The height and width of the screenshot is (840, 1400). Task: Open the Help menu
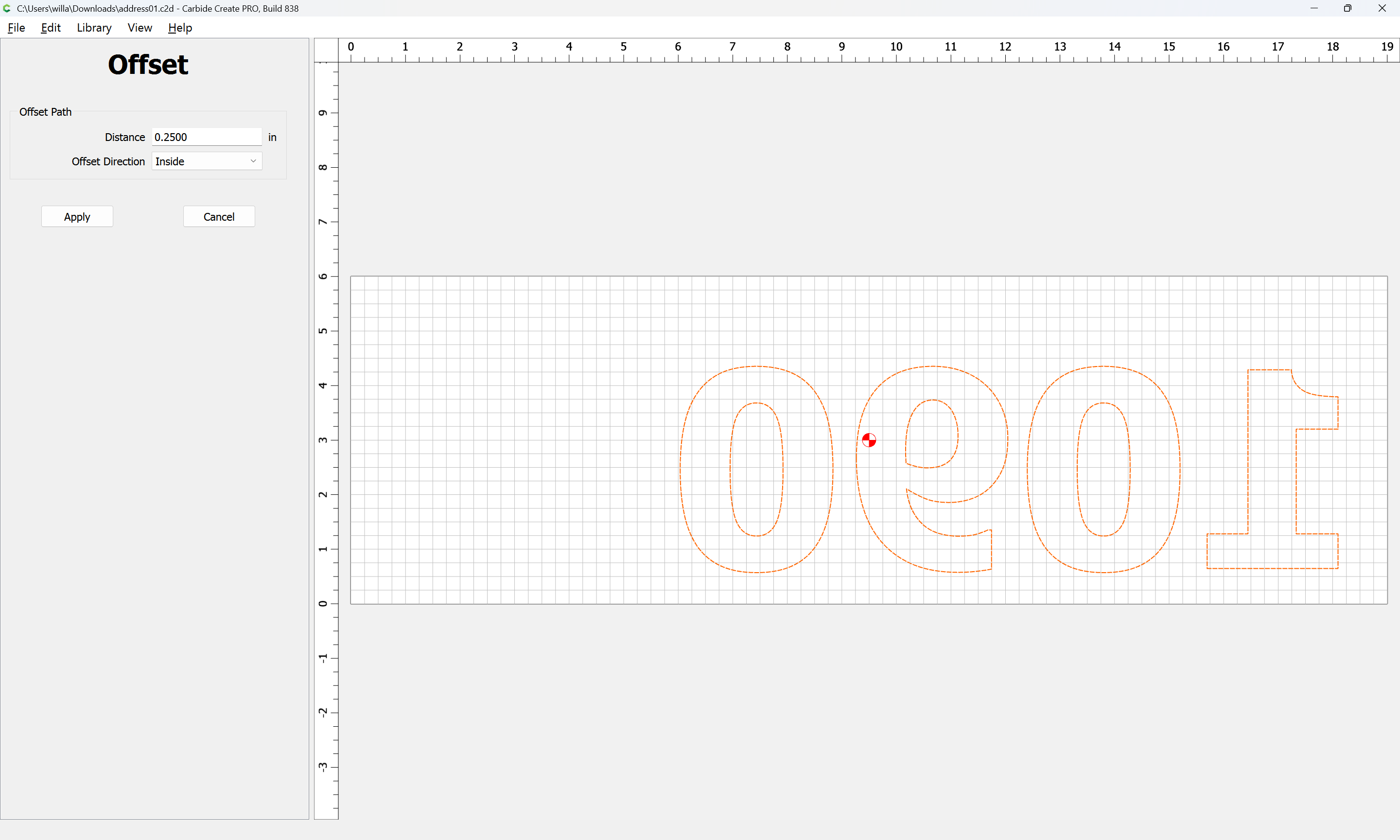click(180, 28)
